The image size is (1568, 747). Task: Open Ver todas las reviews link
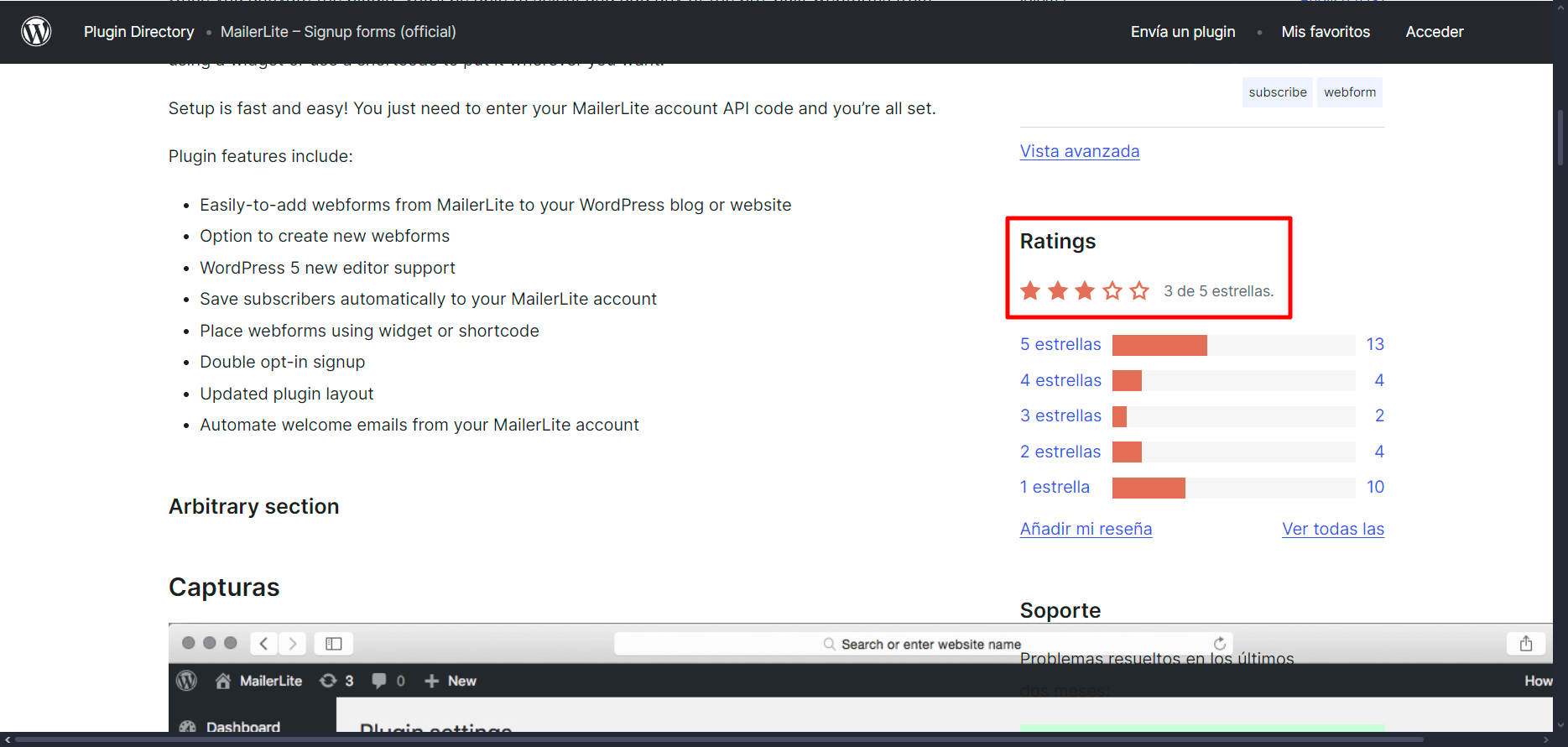1333,529
